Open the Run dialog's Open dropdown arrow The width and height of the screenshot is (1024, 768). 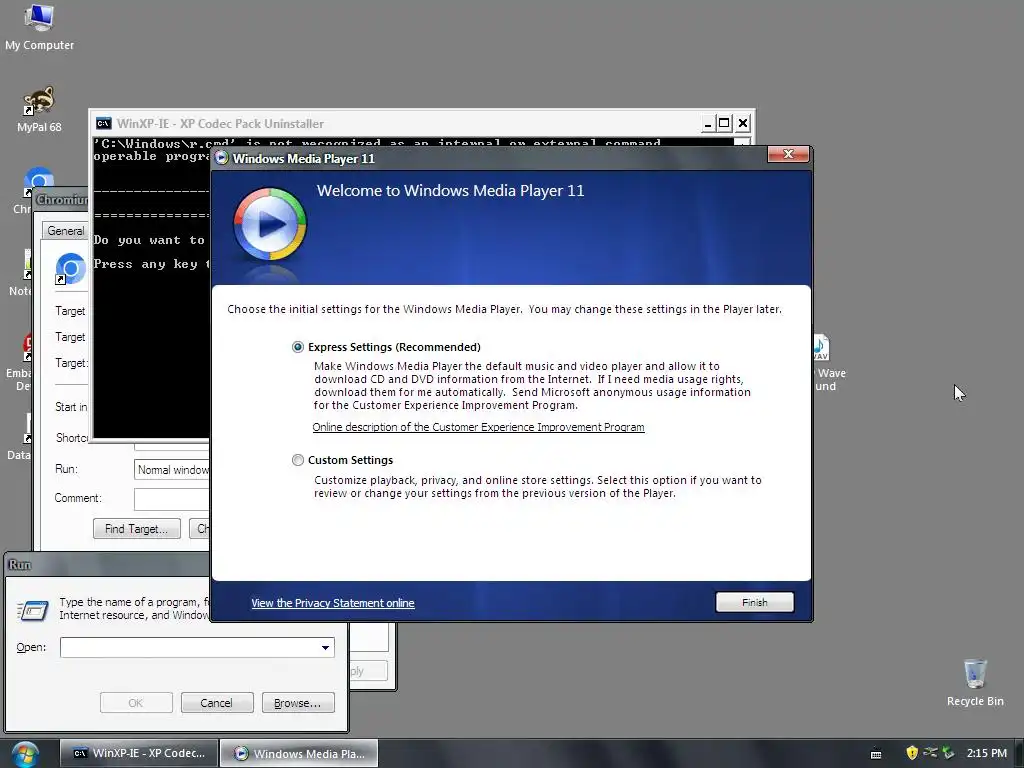(x=325, y=647)
